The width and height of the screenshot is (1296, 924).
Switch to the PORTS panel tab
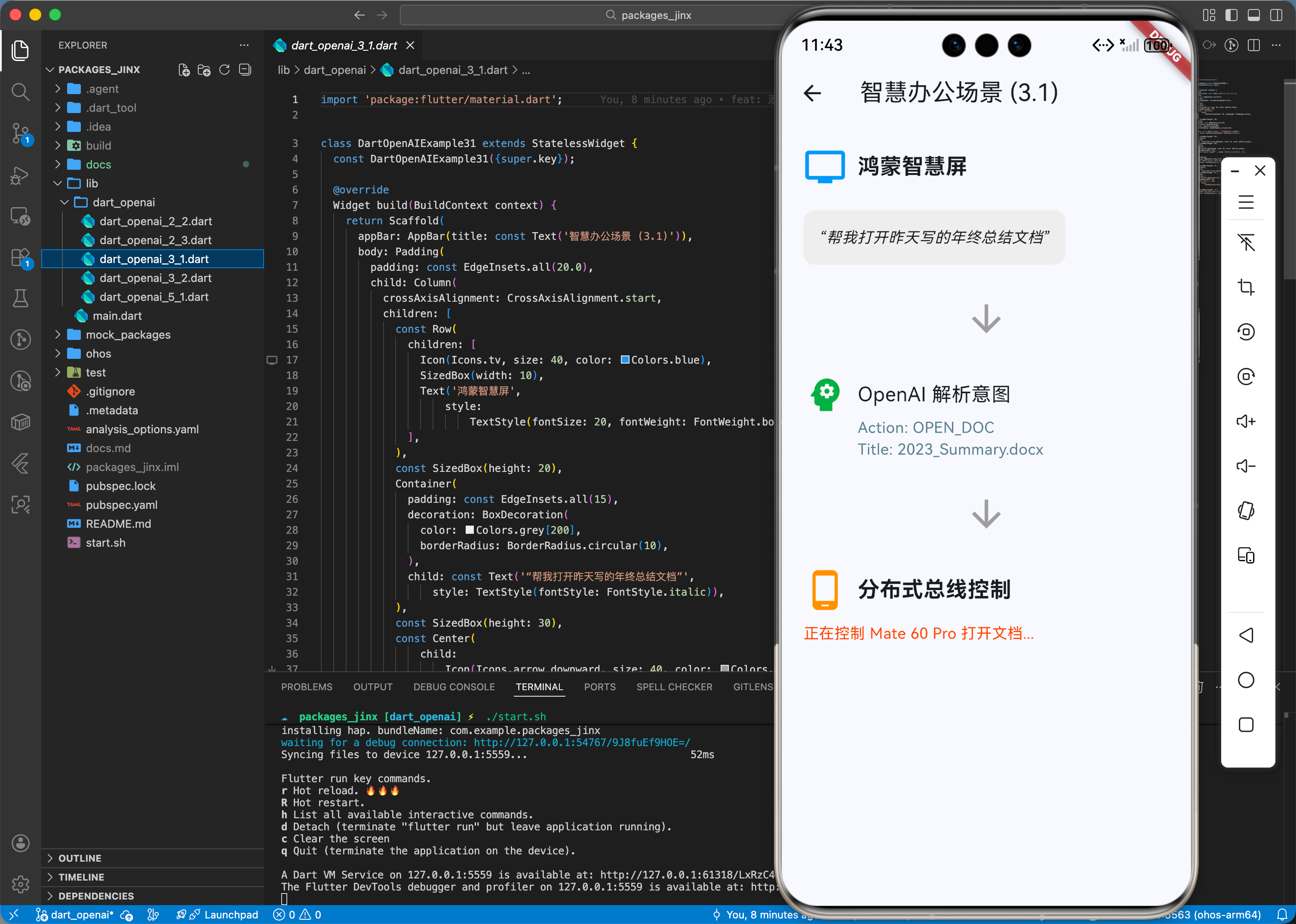click(x=599, y=687)
